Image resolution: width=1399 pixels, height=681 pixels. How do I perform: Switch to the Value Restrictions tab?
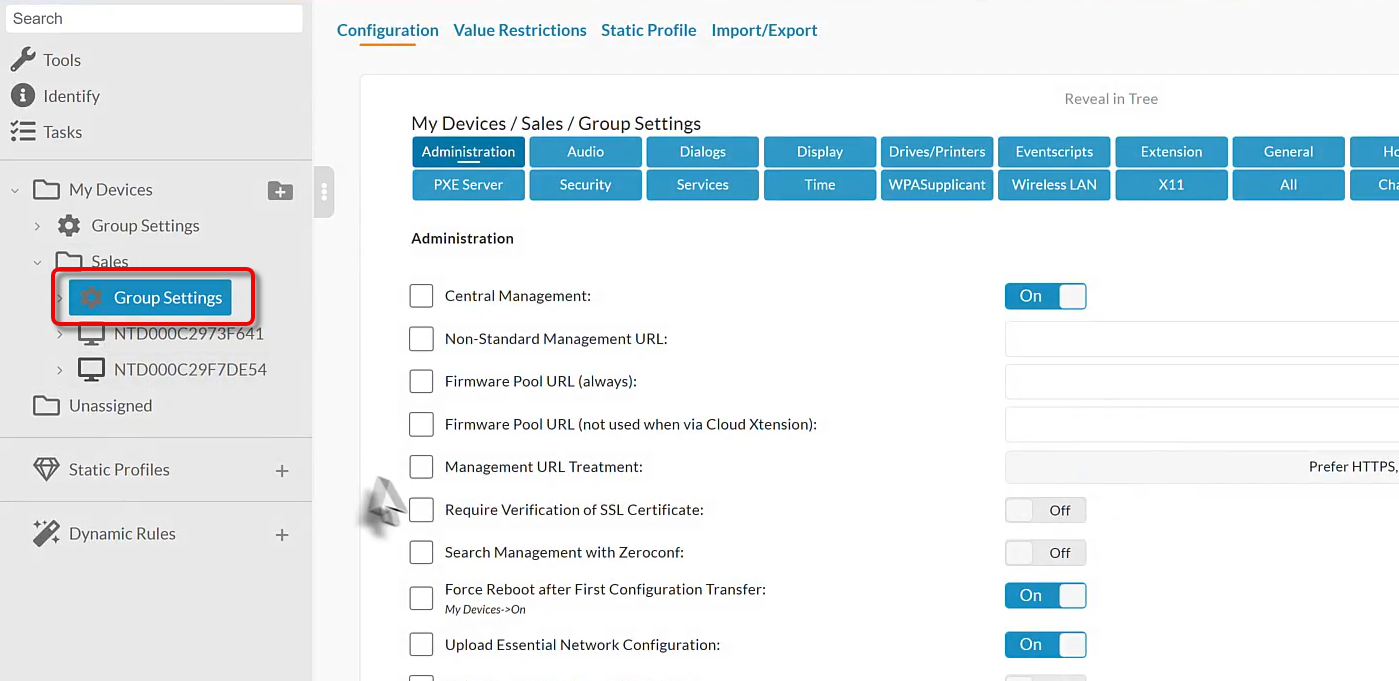tap(520, 30)
